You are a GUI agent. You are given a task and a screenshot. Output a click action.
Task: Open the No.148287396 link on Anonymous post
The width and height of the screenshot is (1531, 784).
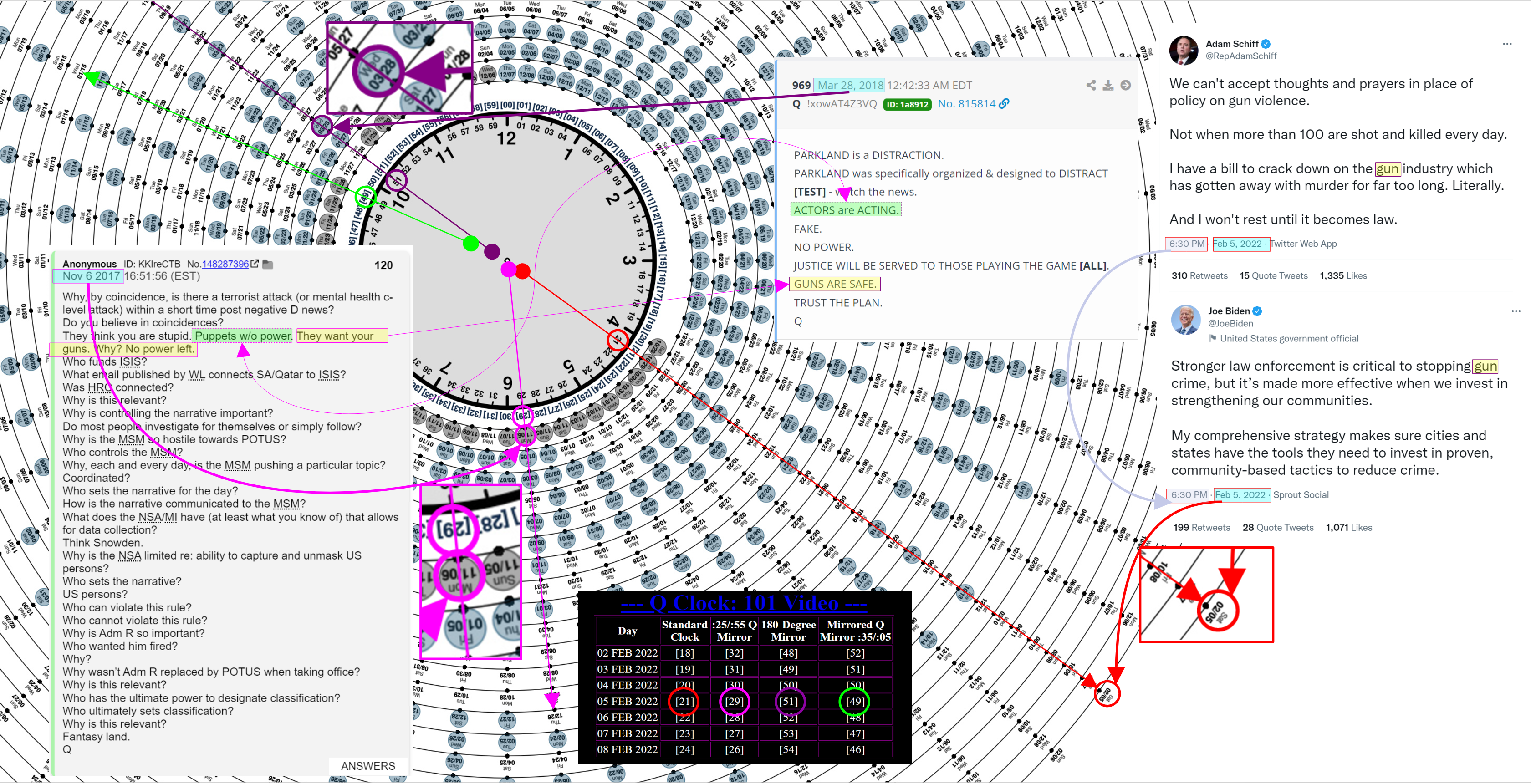coord(225,264)
